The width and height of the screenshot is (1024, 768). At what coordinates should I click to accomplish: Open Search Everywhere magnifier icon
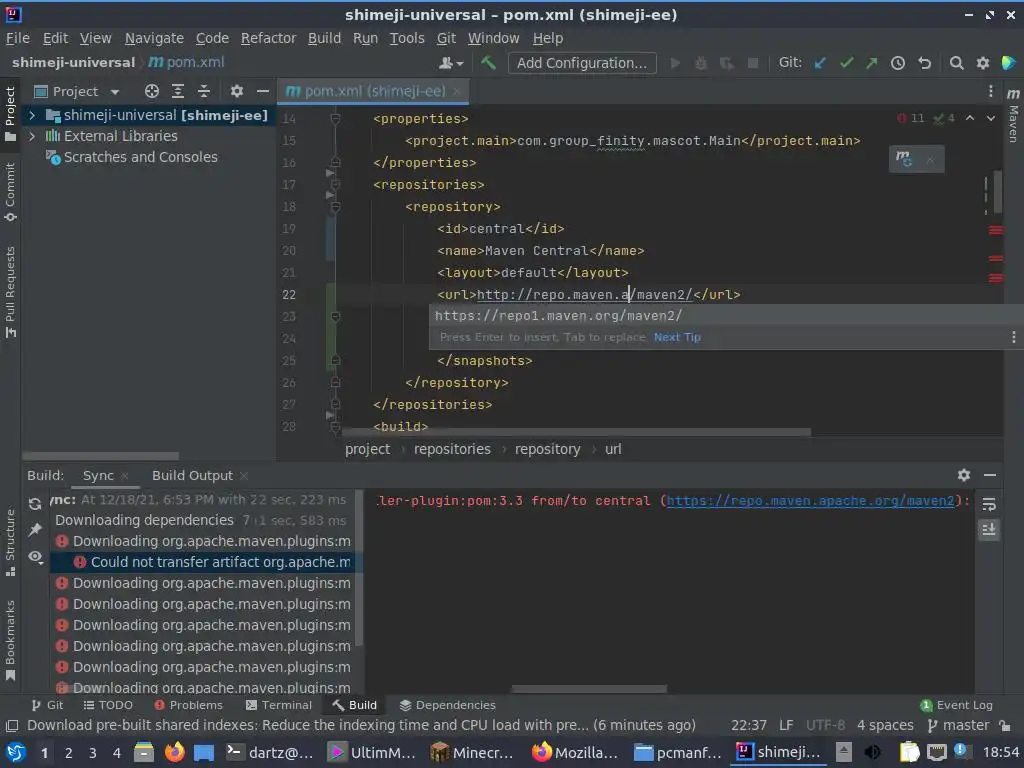tap(956, 63)
